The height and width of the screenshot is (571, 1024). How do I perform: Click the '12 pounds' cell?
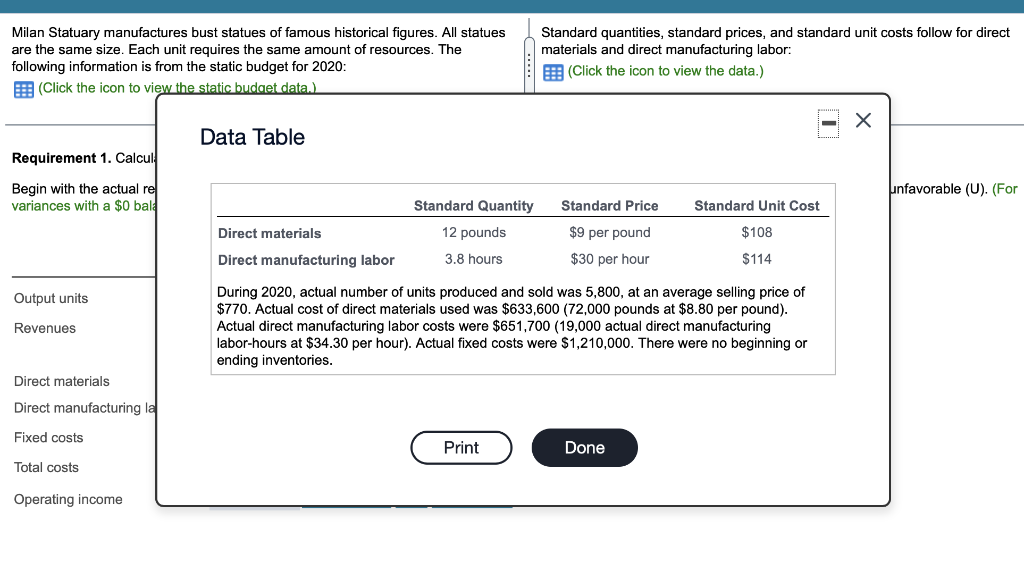coord(473,233)
